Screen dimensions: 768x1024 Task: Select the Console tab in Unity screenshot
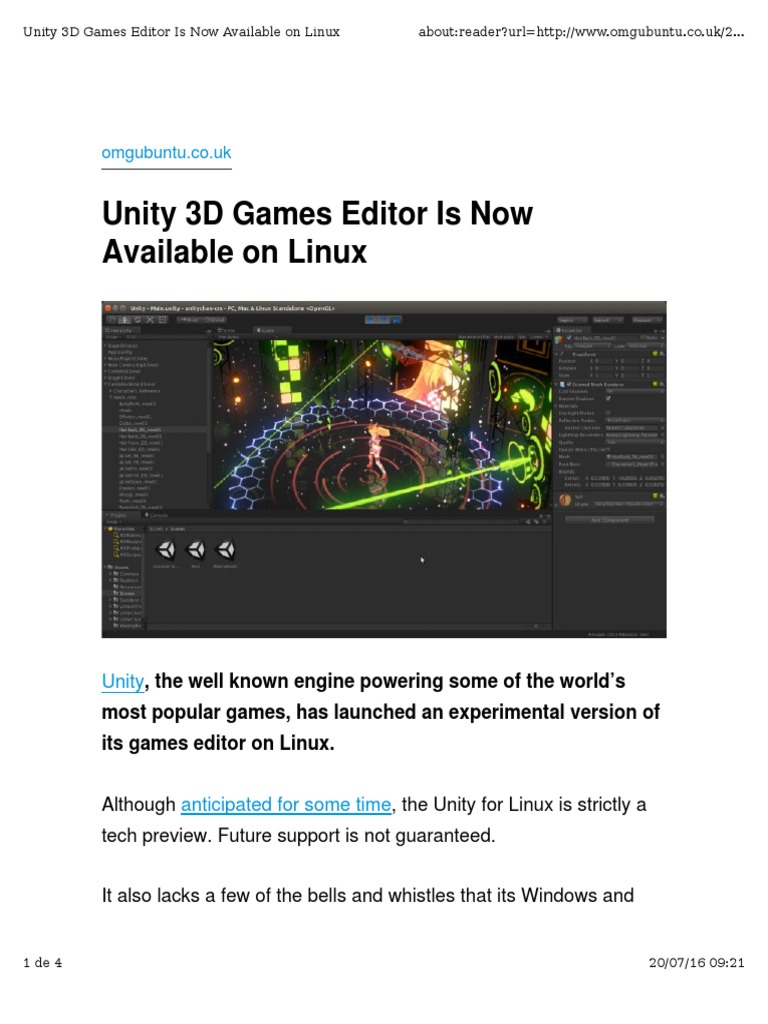coord(157,515)
